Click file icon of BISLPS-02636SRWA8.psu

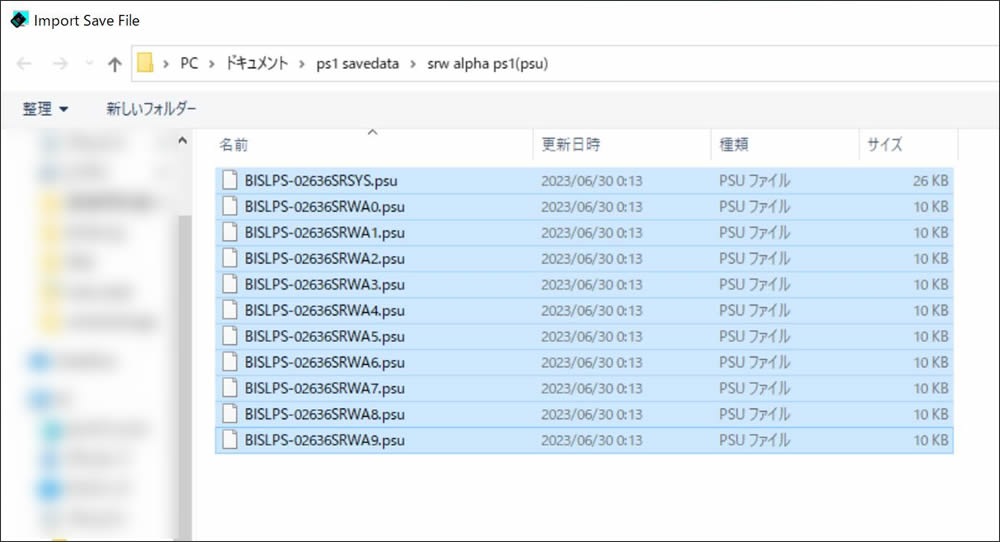click(x=230, y=414)
